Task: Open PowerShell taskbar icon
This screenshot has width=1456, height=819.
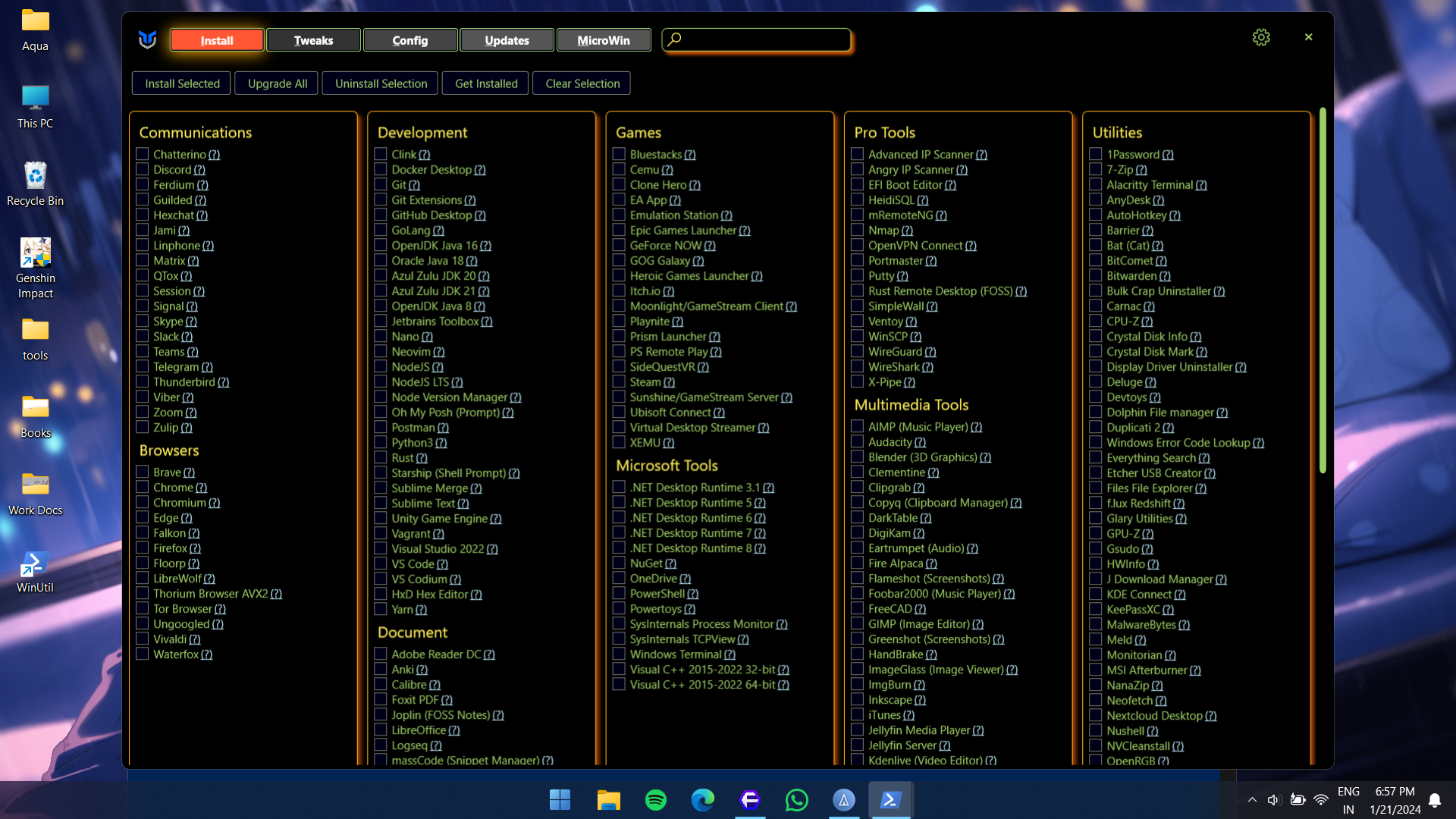Action: click(x=890, y=800)
